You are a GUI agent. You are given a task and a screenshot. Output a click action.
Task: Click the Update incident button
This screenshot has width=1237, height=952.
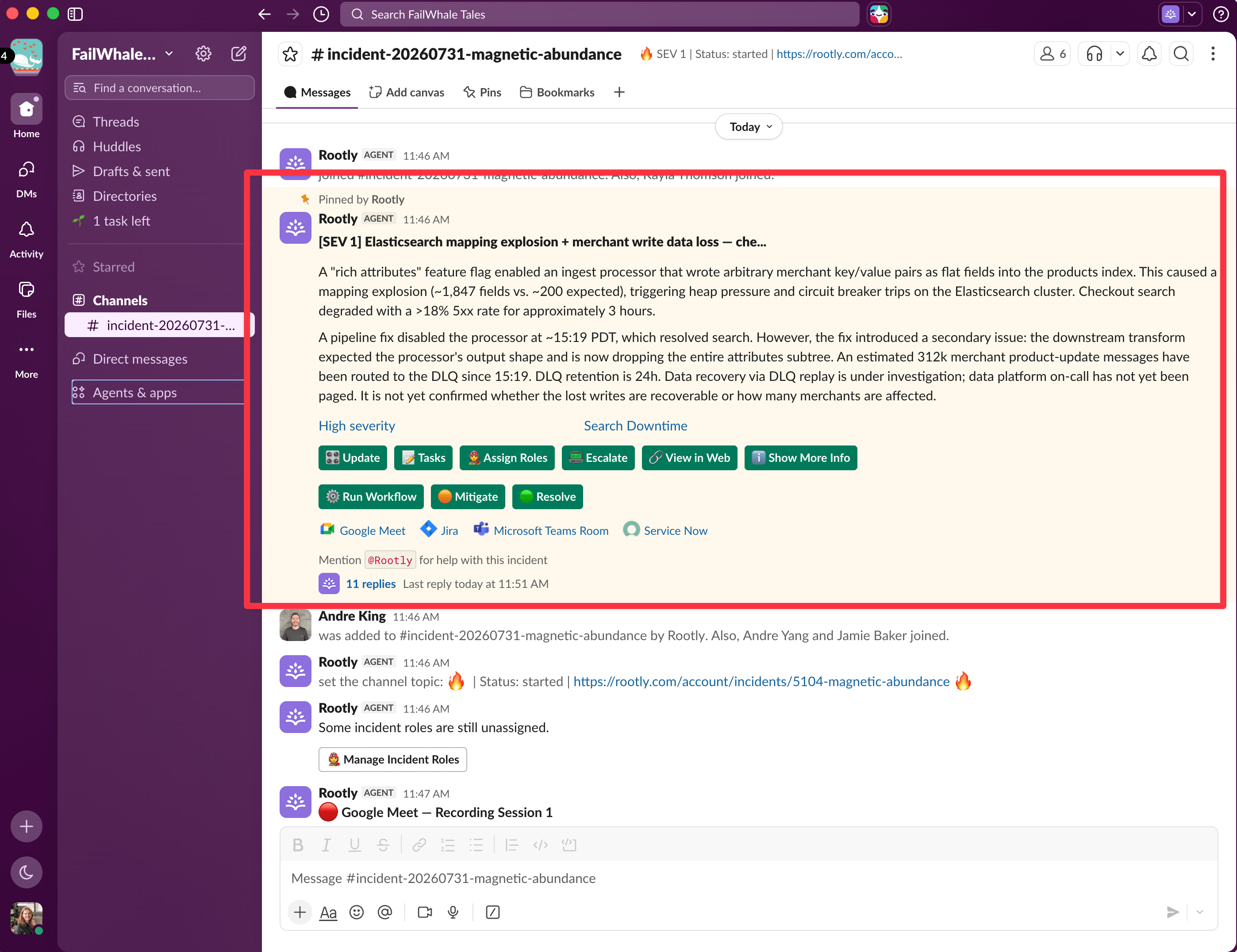(x=352, y=457)
